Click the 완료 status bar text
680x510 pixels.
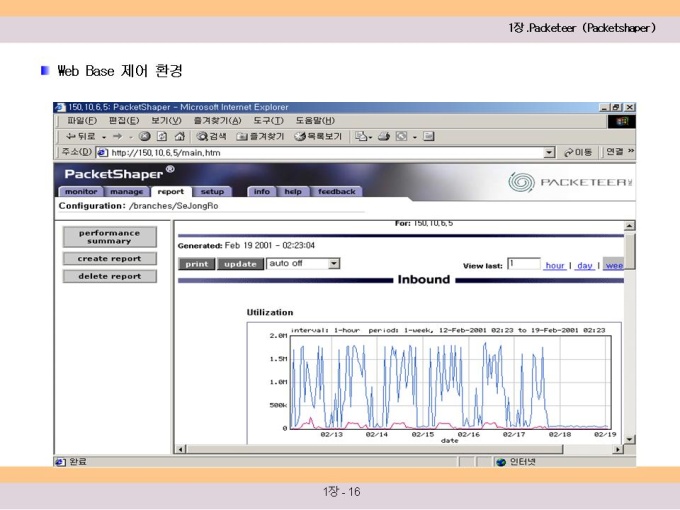coord(78,462)
